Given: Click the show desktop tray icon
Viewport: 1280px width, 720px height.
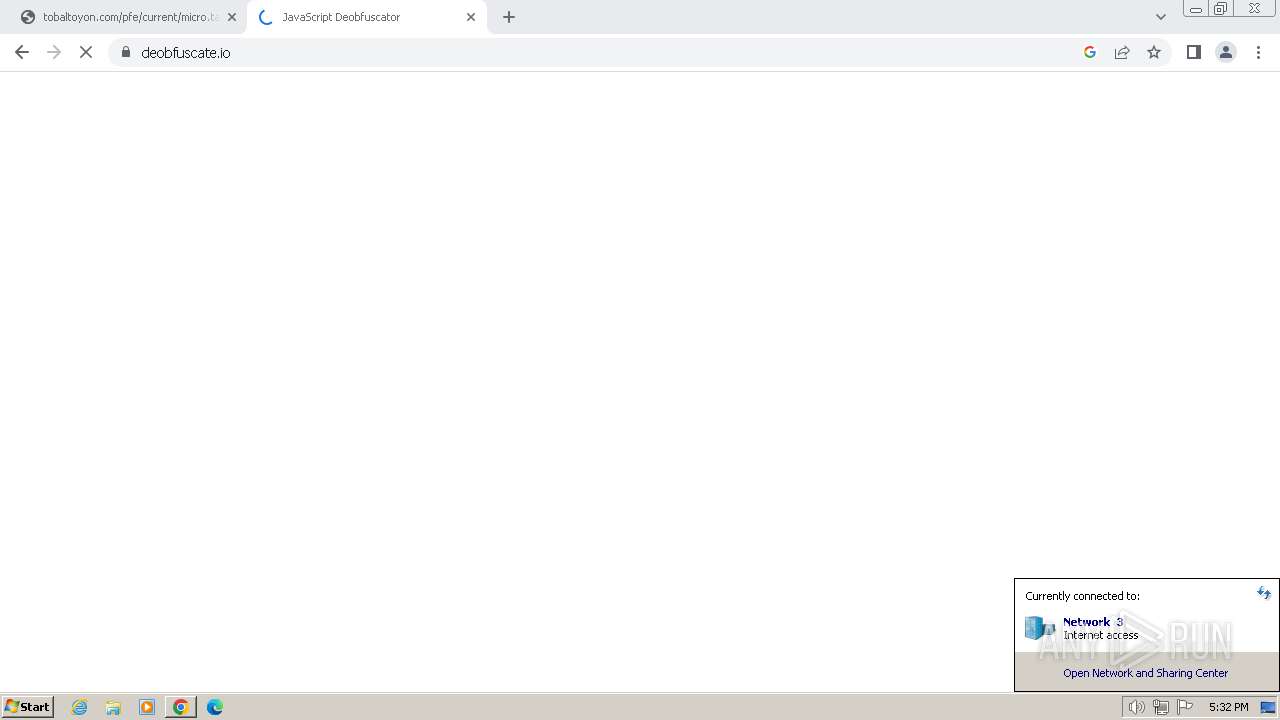Looking at the screenshot, I should click(x=1268, y=707).
